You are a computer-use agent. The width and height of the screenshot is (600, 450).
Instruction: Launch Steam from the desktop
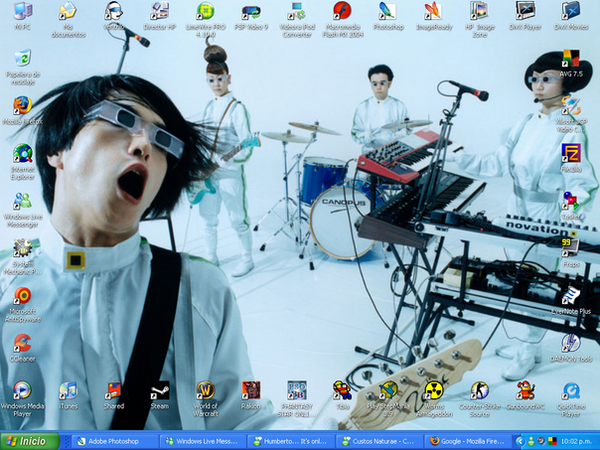coord(160,391)
